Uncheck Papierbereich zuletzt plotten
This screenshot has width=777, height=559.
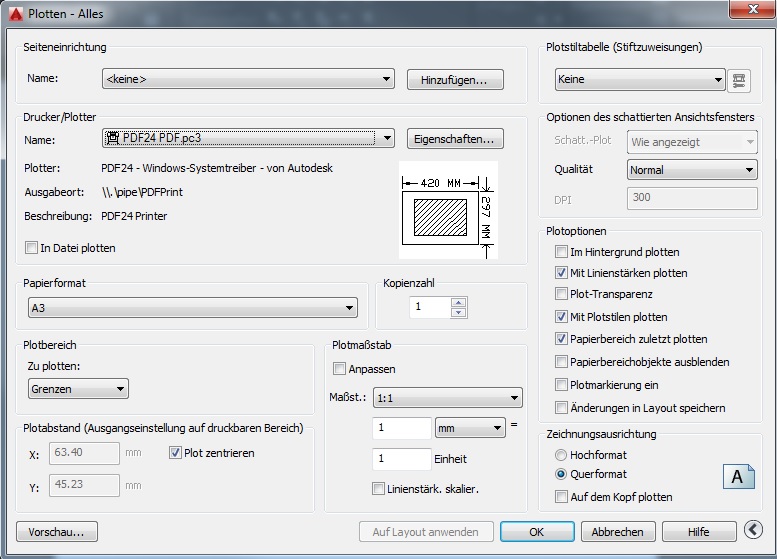[x=561, y=339]
